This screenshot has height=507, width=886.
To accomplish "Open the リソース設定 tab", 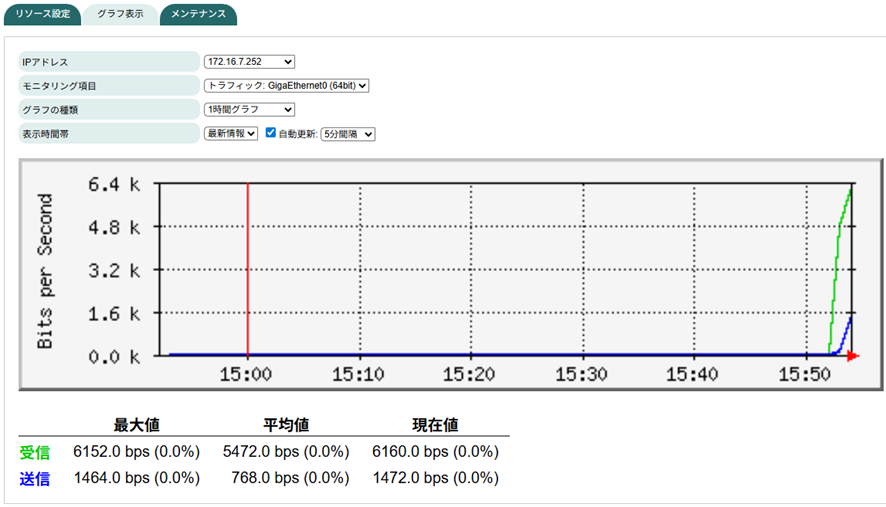I will [40, 14].
